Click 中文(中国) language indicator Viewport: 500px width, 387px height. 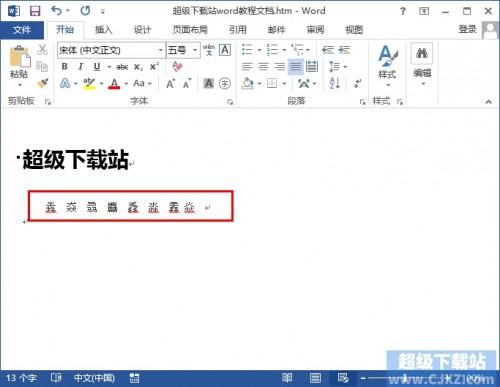pyautogui.click(x=94, y=378)
